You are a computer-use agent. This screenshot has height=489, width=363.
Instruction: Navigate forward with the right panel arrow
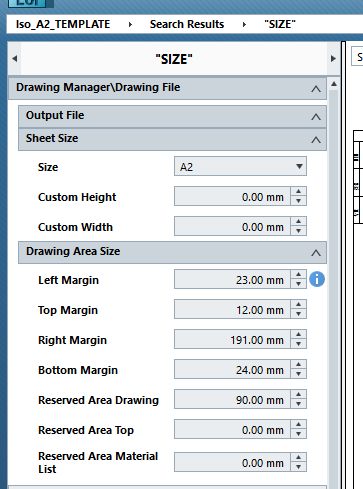click(333, 59)
